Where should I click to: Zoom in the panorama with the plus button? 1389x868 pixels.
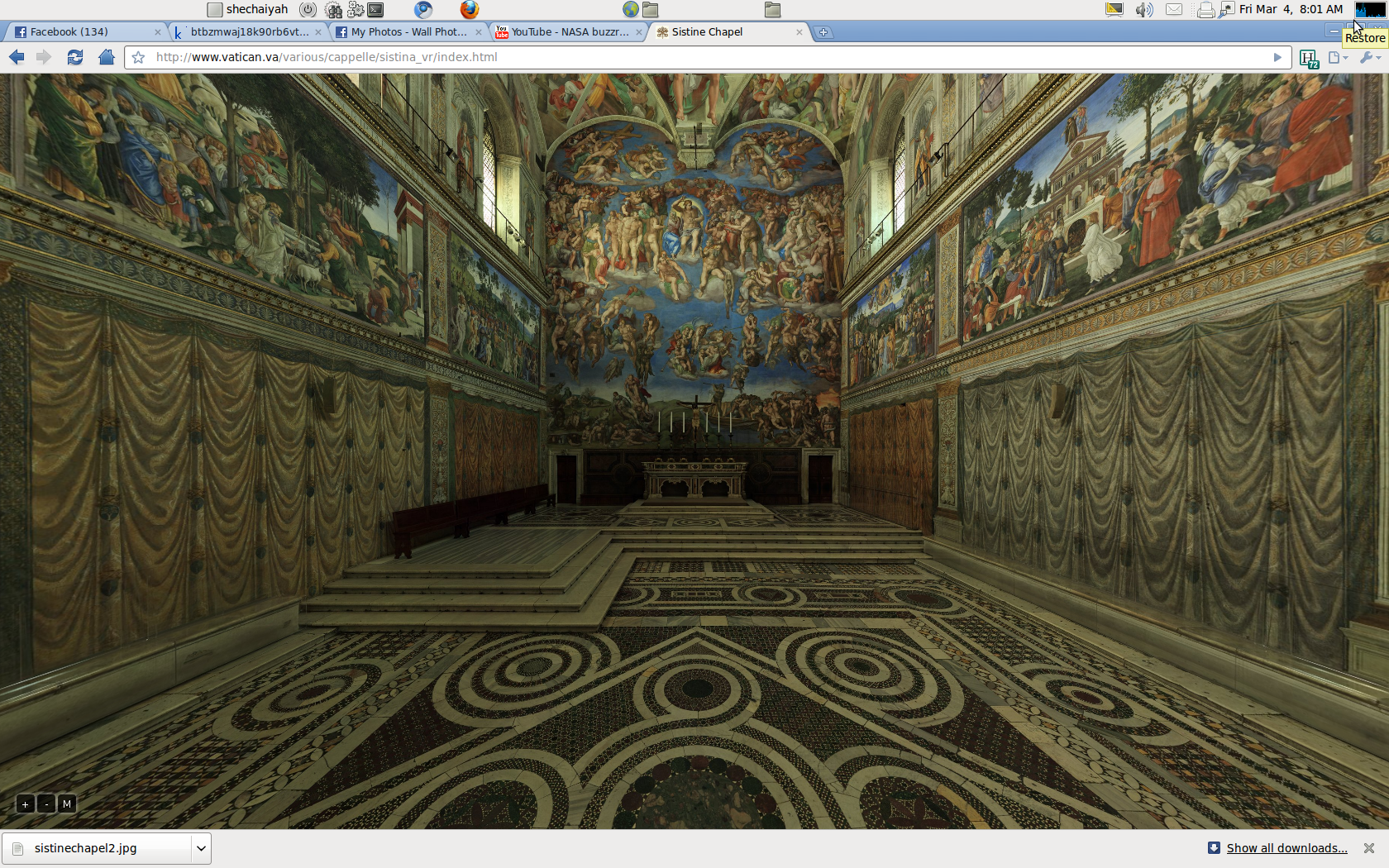point(26,804)
